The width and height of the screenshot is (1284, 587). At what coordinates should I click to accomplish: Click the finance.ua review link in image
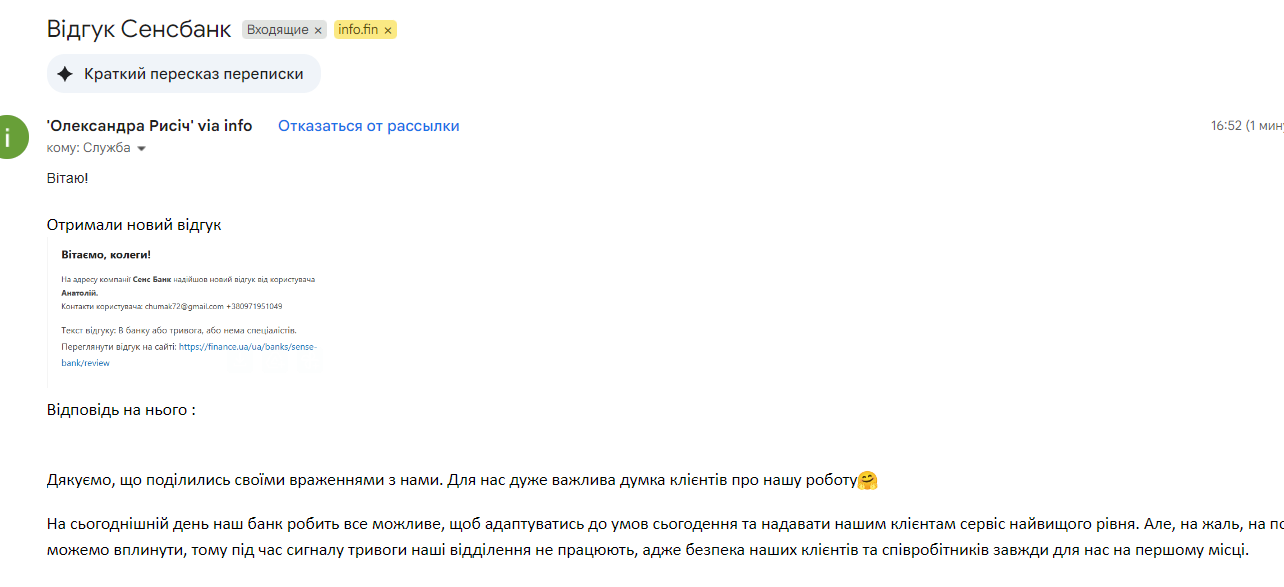pos(189,355)
